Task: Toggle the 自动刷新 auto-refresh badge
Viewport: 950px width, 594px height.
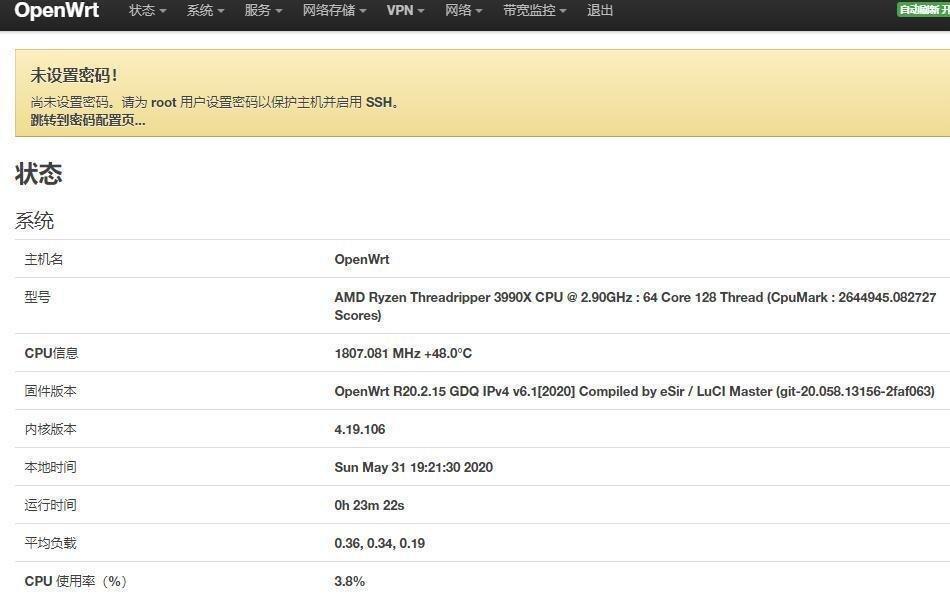Action: pos(923,9)
